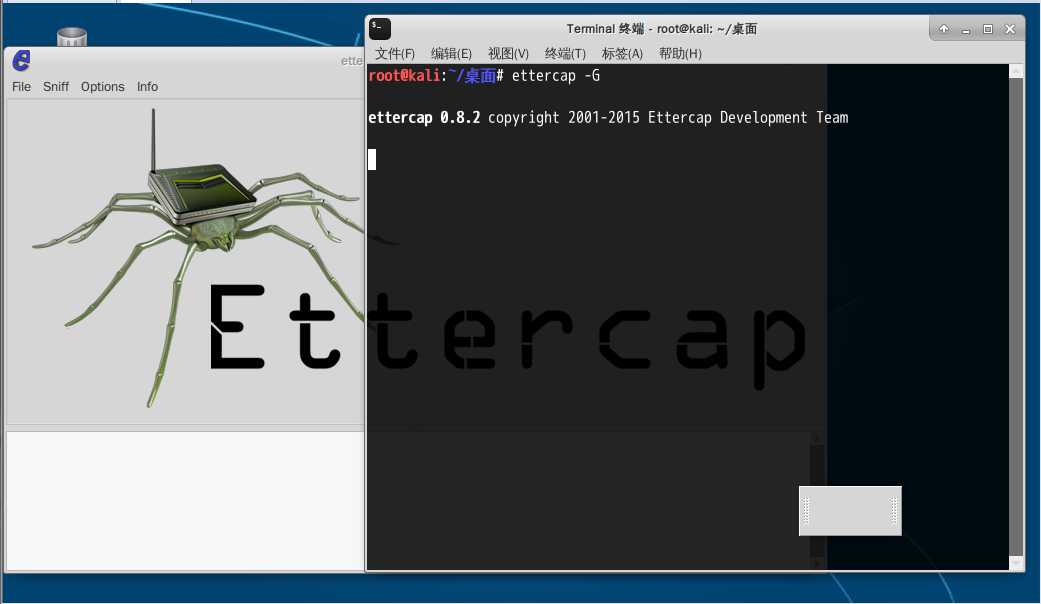Open the Trash icon on the desktop

pos(72,37)
